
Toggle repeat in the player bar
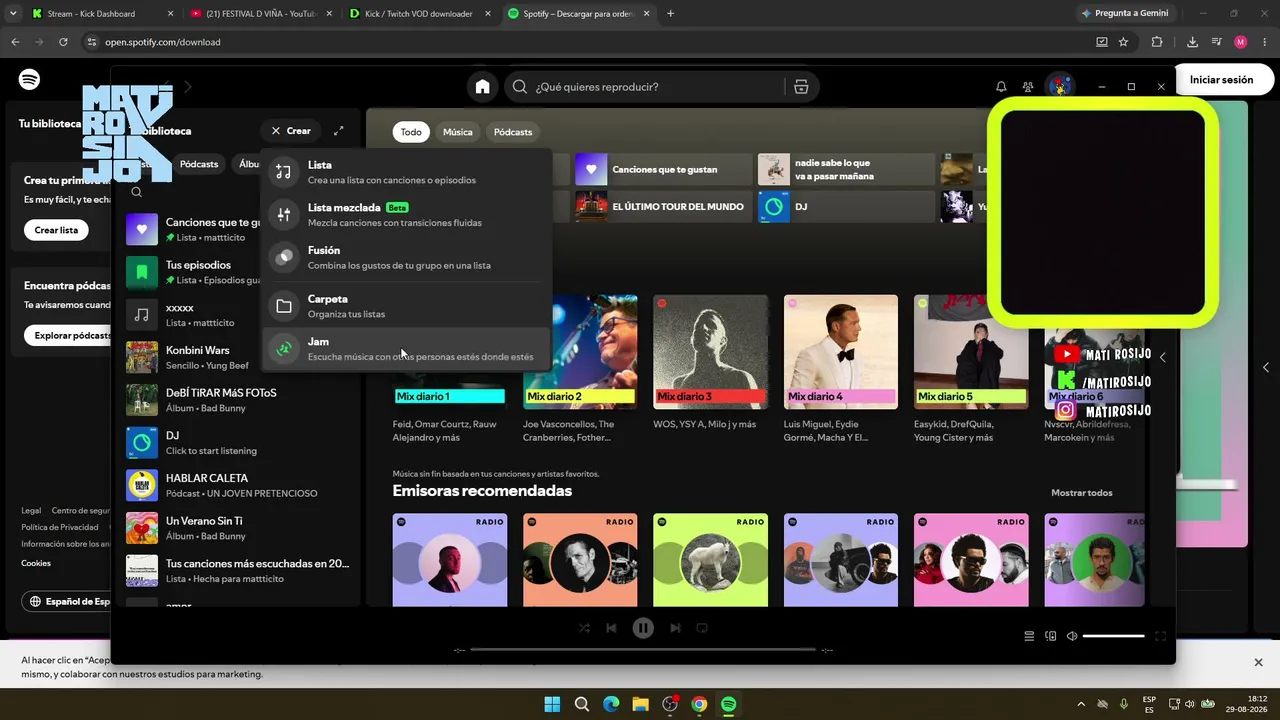click(702, 628)
